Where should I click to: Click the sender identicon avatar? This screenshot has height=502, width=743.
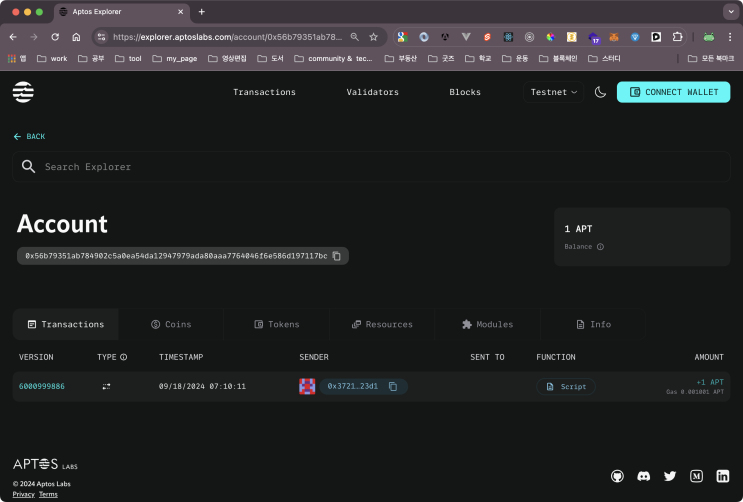[x=307, y=386]
